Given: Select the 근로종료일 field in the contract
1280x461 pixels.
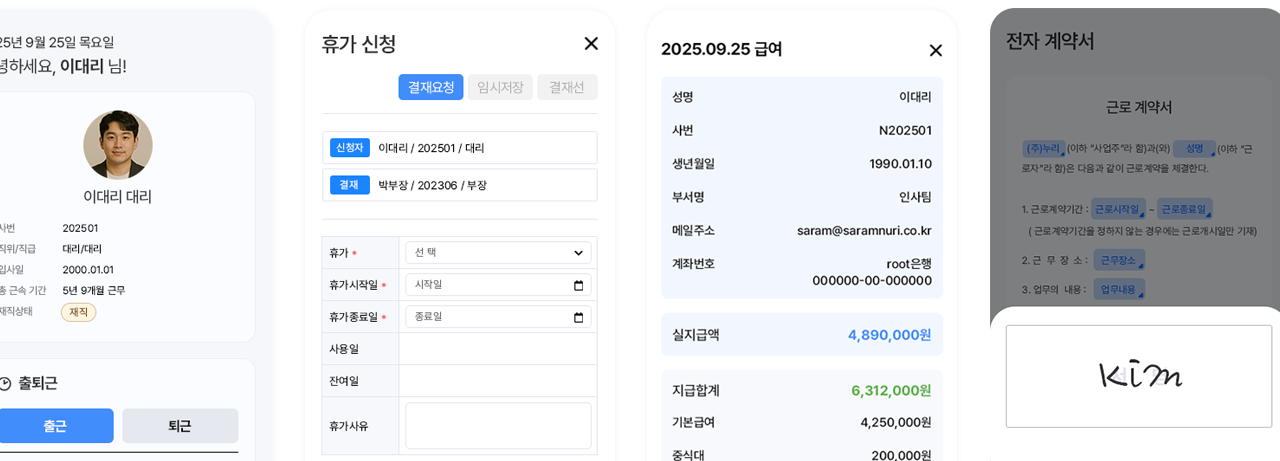Looking at the screenshot, I should tap(1185, 210).
